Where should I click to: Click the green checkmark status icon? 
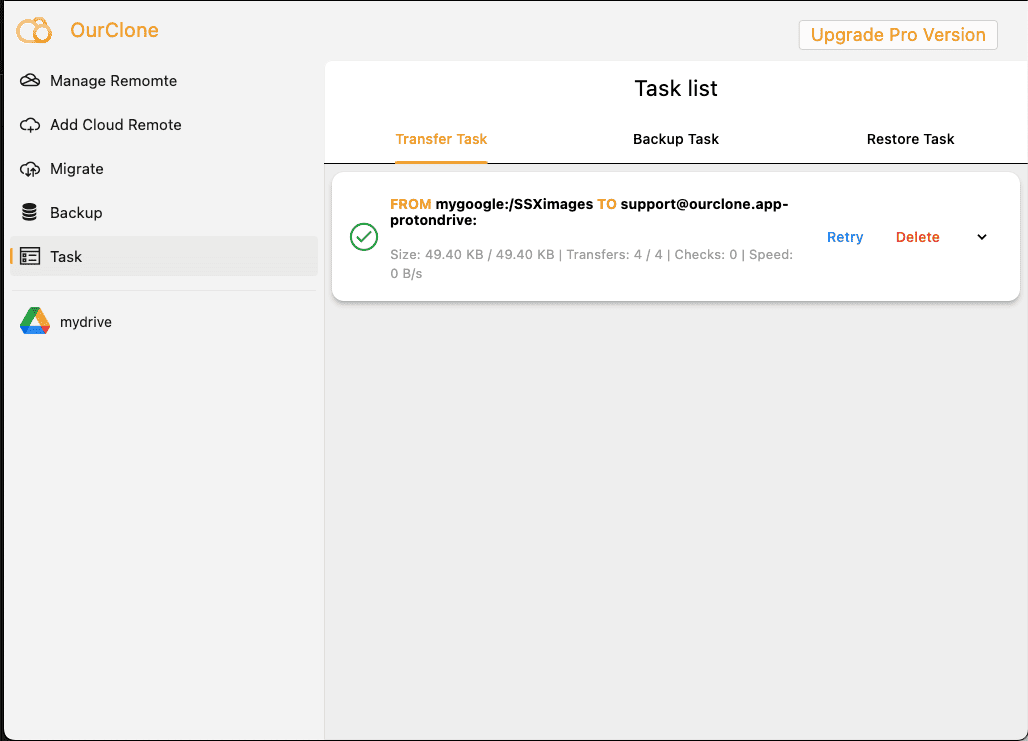click(364, 237)
